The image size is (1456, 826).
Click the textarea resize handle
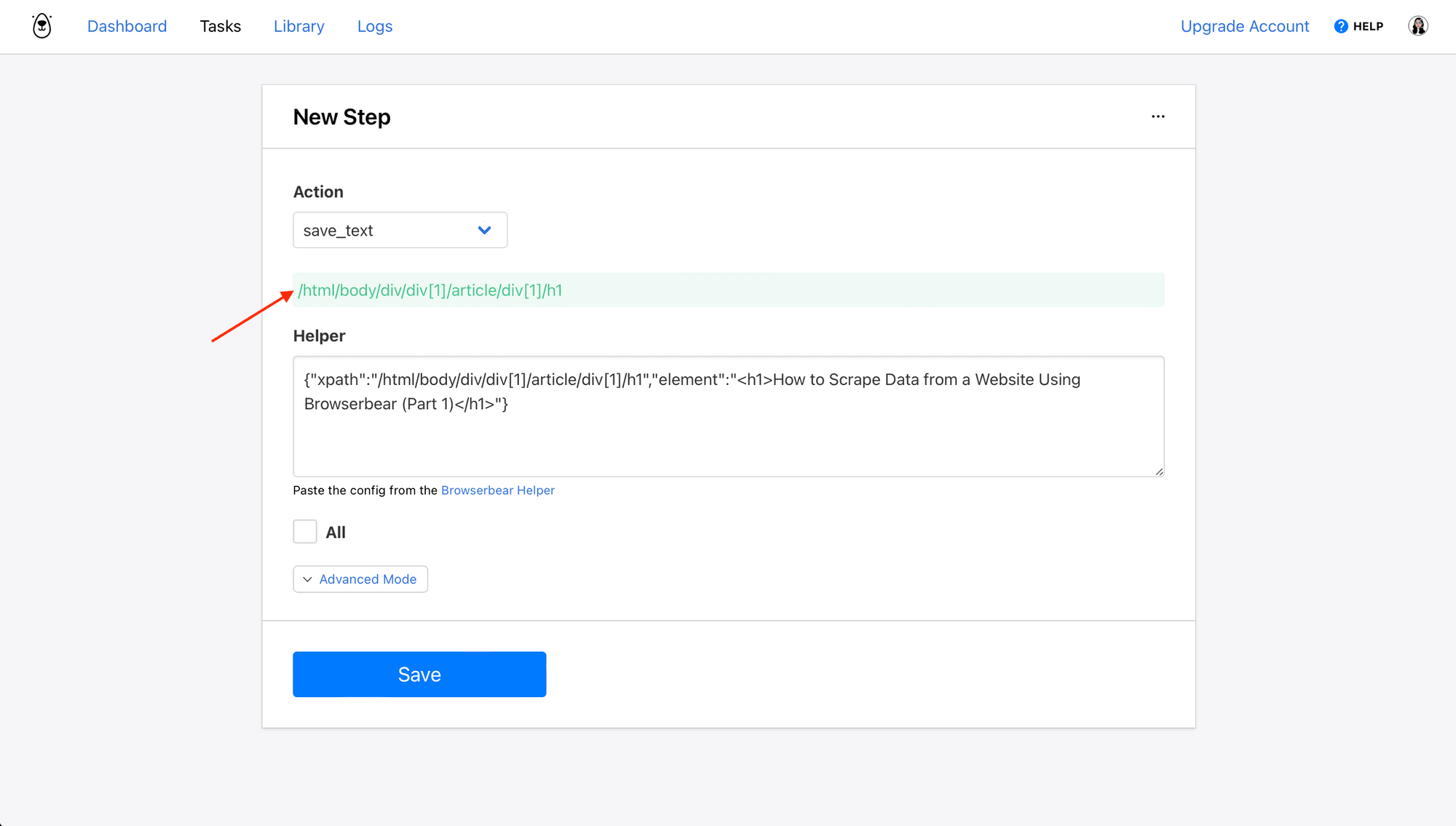click(x=1158, y=472)
